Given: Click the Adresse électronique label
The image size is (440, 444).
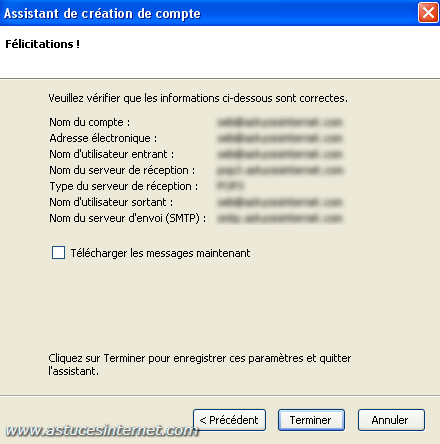Looking at the screenshot, I should (103, 138).
